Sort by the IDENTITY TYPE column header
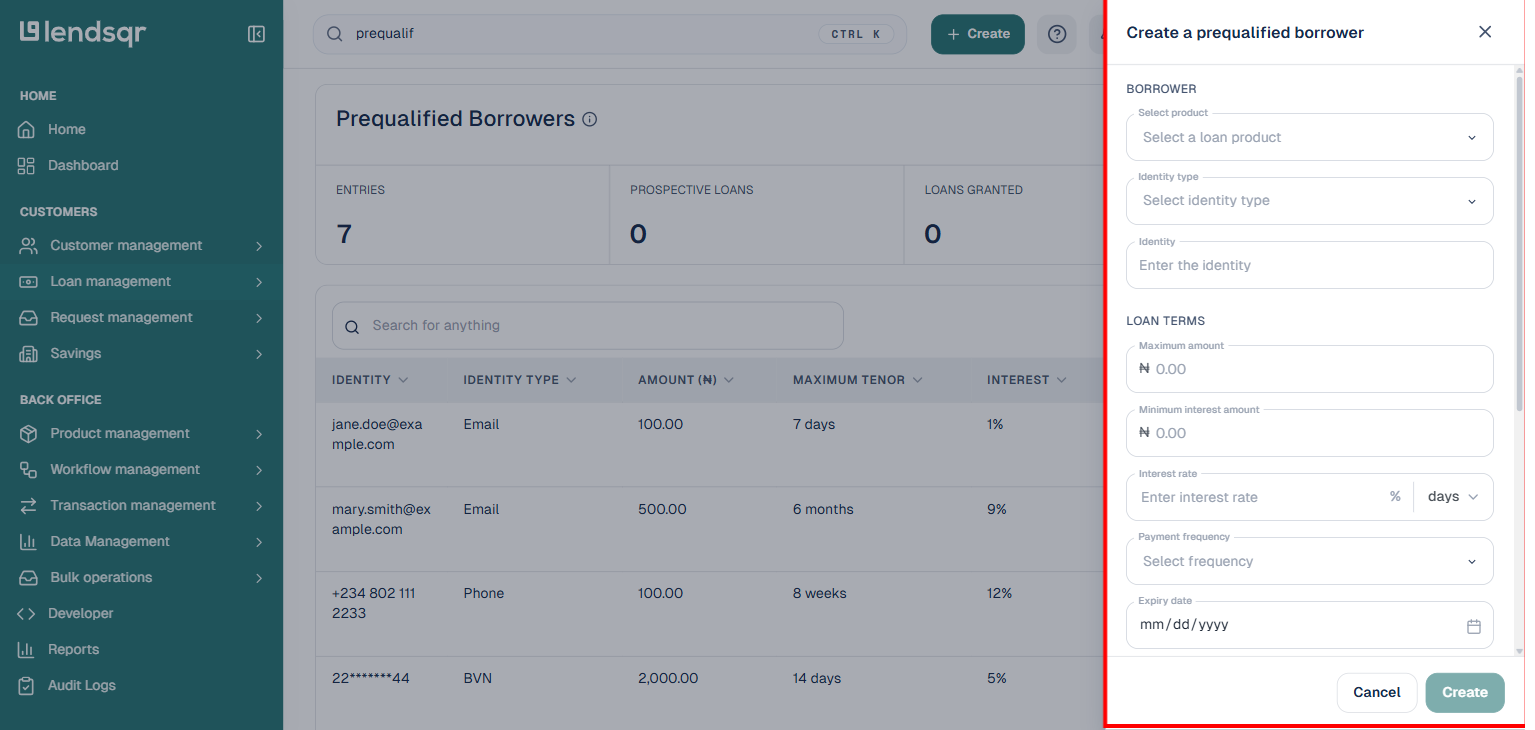1535x730 pixels. (520, 380)
